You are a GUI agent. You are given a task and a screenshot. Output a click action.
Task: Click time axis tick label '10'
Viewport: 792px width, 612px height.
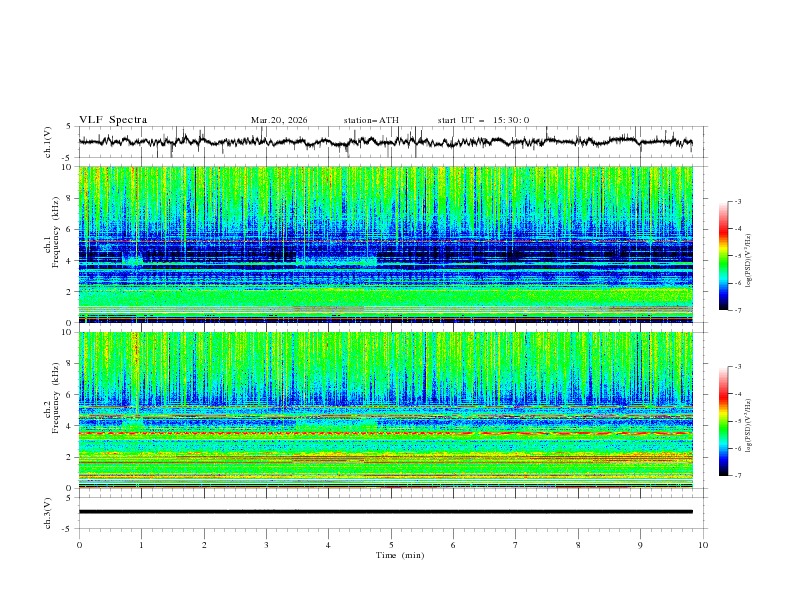pos(703,545)
